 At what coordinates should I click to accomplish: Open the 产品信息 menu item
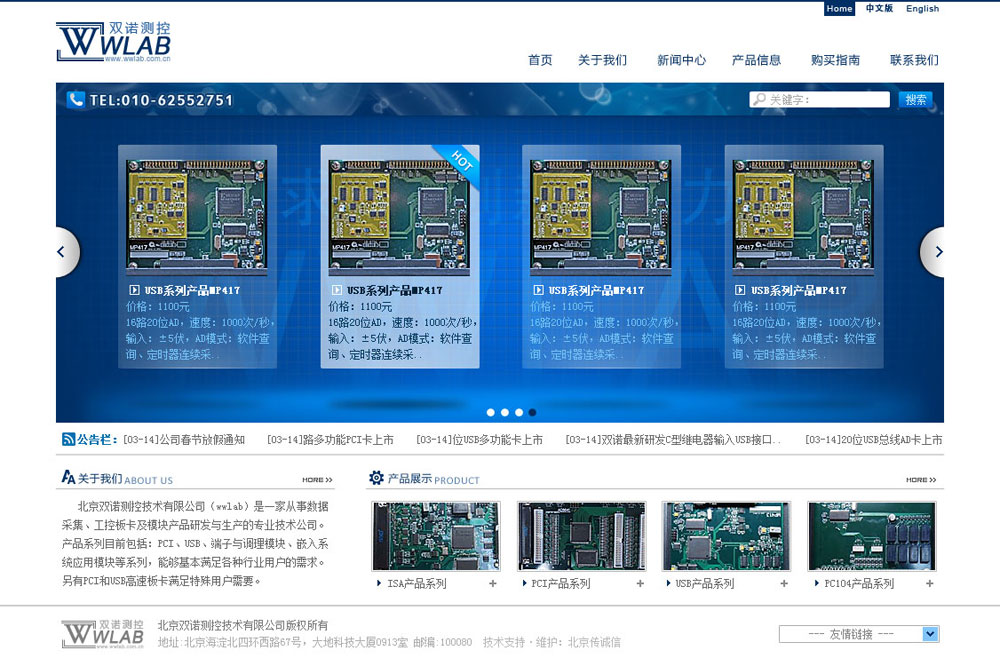756,60
